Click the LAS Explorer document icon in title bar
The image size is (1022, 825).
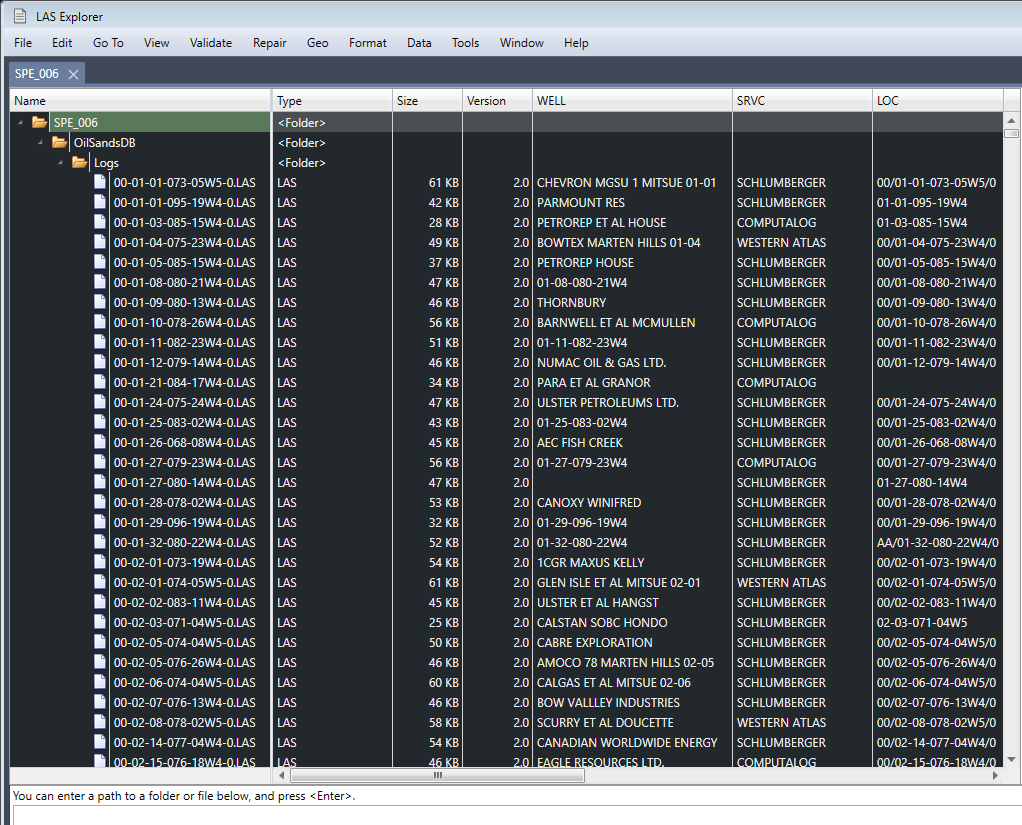20,16
